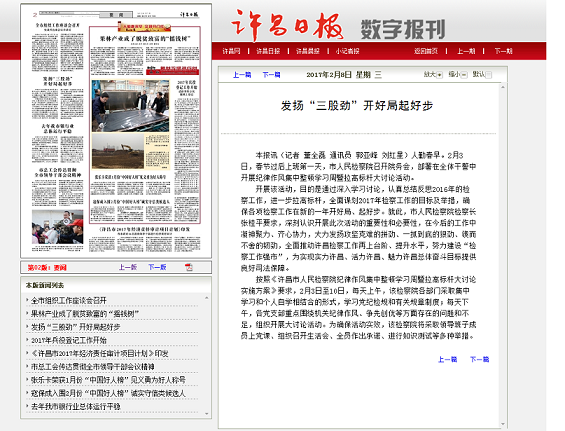Click thumbnail headline 发扬“三股劲”开好局起好步
The width and height of the screenshot is (565, 431).
tap(58, 81)
